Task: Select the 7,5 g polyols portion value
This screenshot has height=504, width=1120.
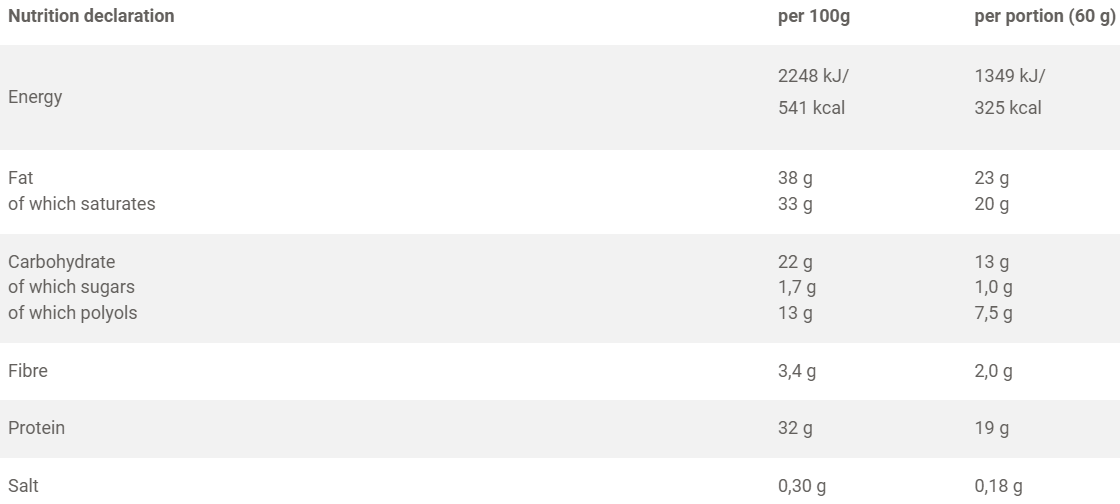Action: pos(994,312)
